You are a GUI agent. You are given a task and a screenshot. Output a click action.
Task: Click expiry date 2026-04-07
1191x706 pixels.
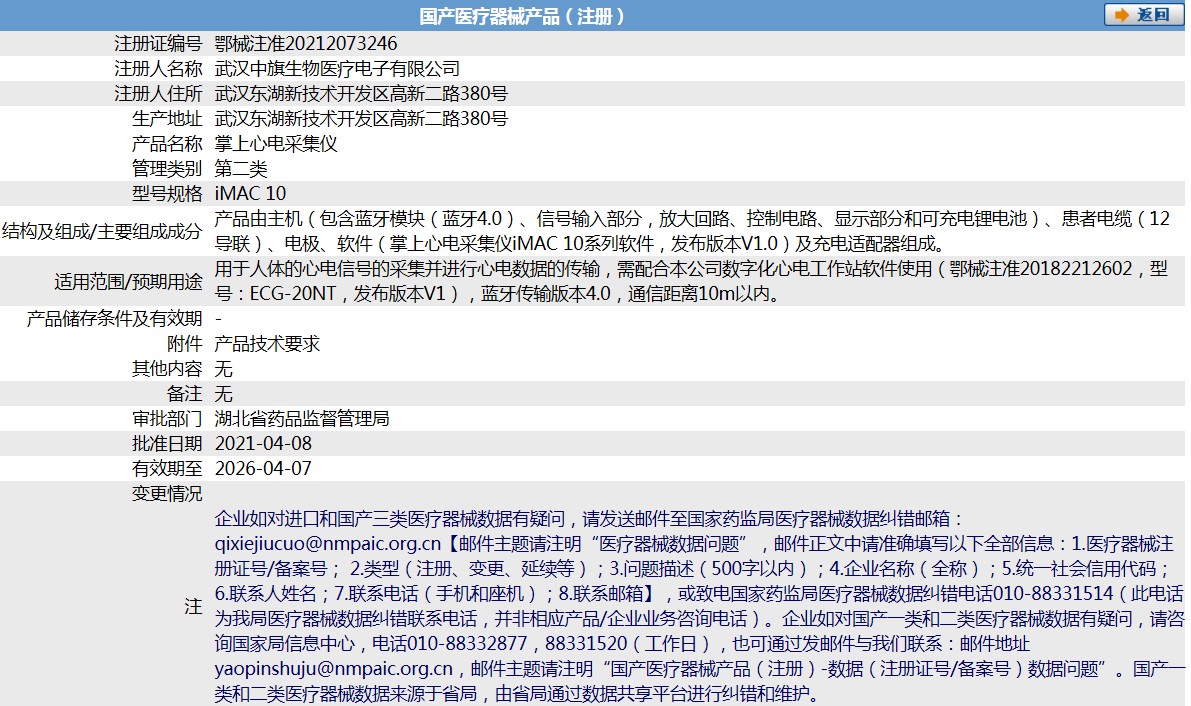pos(264,469)
